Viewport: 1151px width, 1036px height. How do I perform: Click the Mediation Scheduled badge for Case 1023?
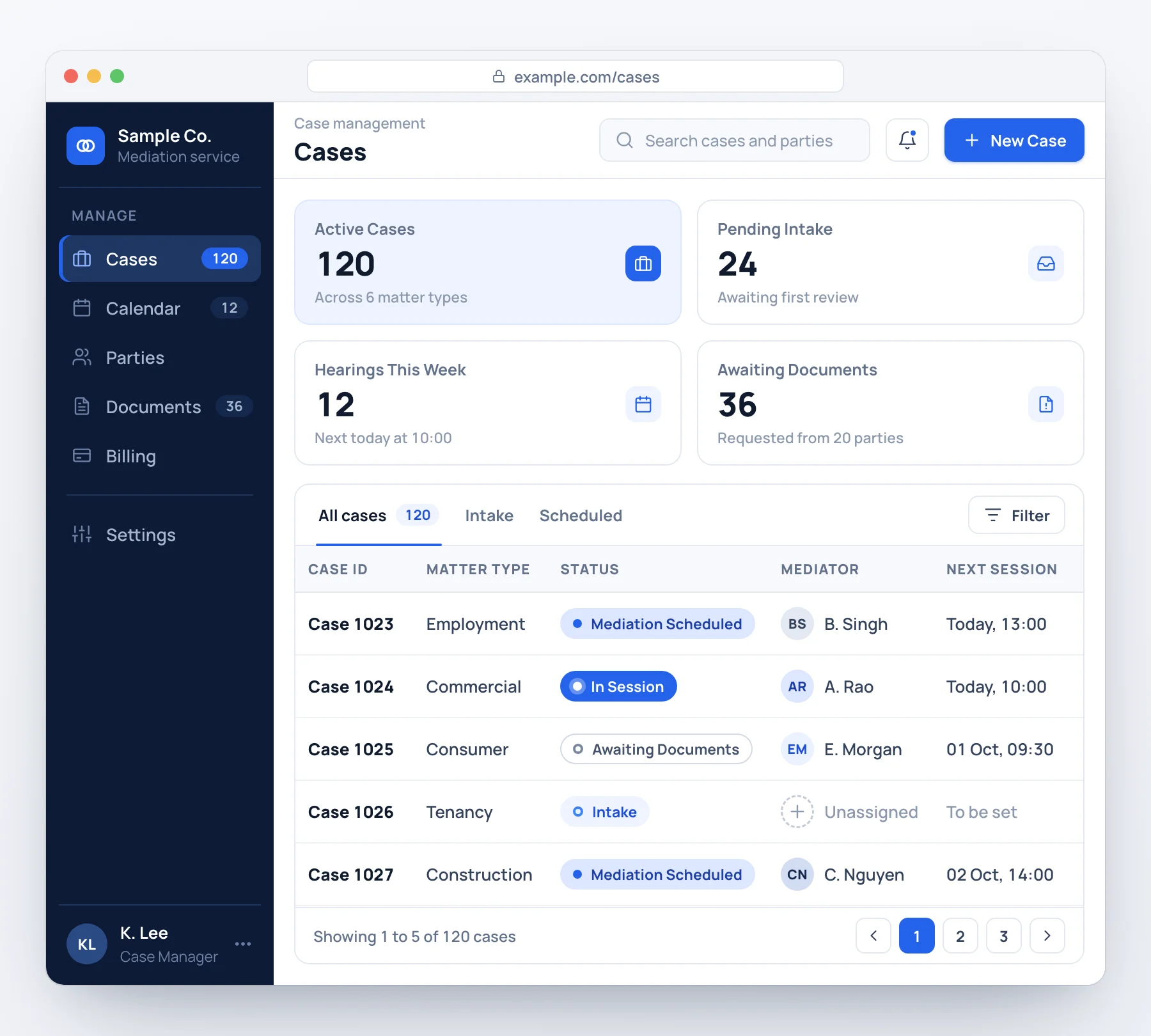tap(657, 624)
